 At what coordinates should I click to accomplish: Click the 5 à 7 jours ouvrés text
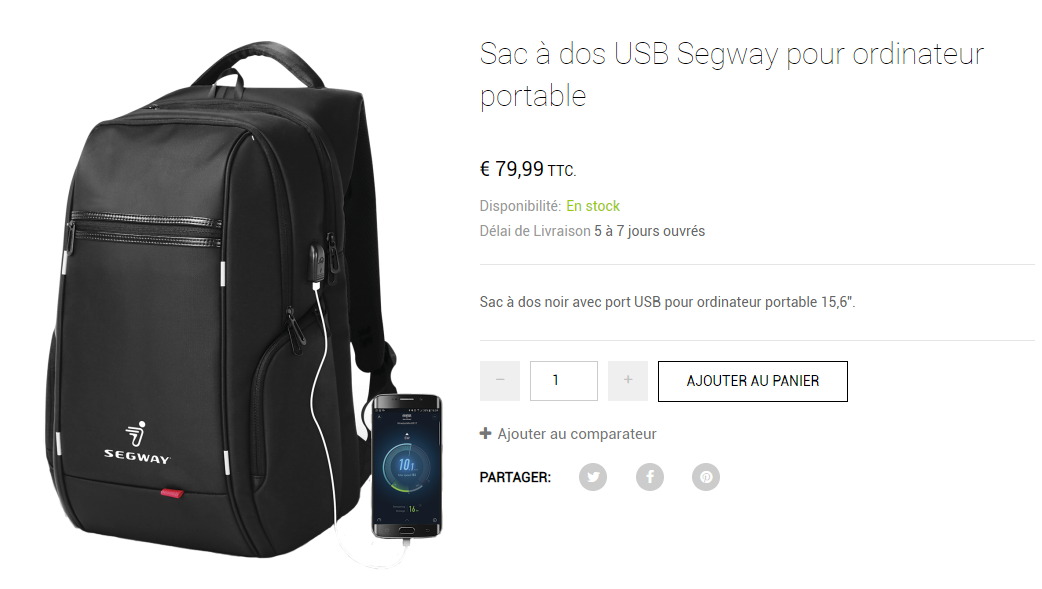click(649, 231)
